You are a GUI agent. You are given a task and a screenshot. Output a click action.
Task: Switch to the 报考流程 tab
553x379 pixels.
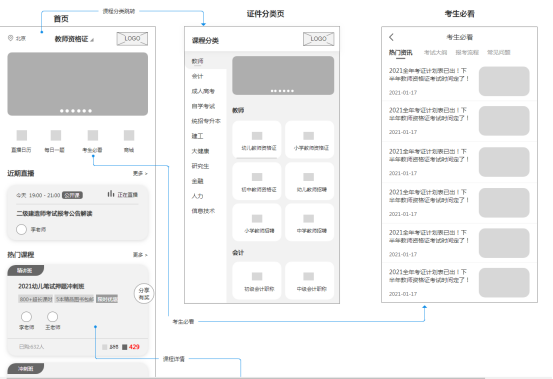point(467,53)
